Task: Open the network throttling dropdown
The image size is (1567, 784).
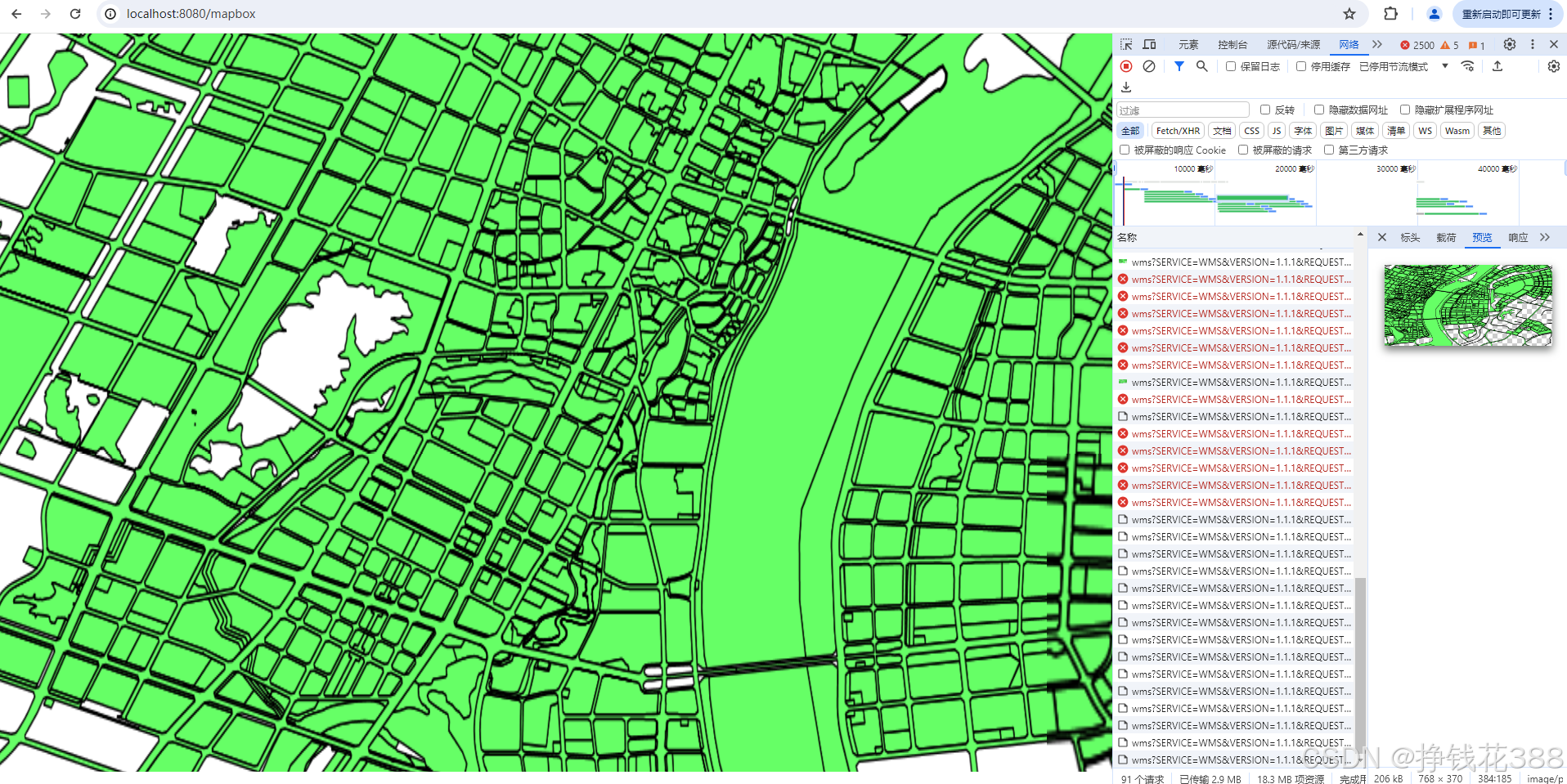Action: pos(1444,66)
